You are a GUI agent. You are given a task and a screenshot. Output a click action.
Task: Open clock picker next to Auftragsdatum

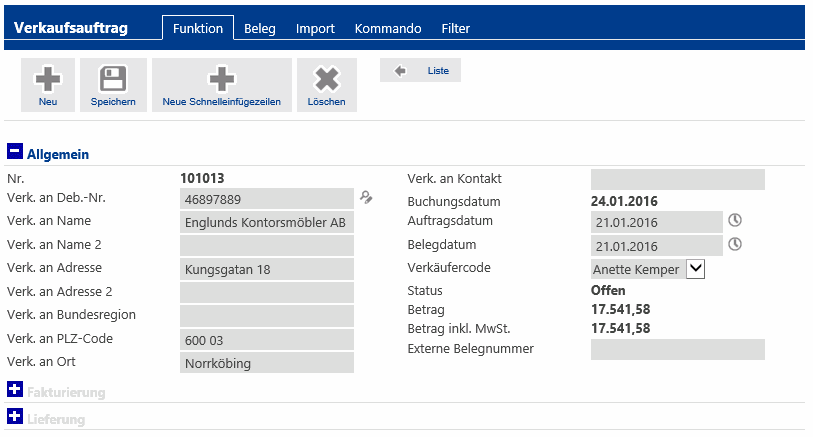pyautogui.click(x=736, y=221)
